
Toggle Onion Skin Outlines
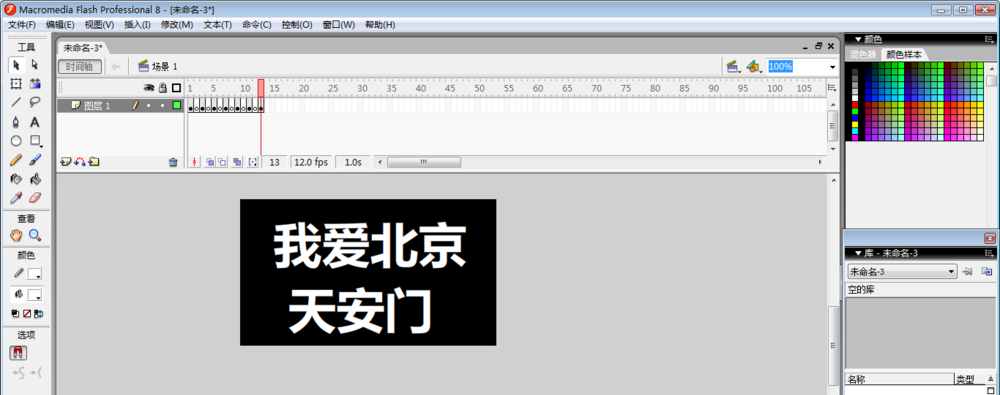222,162
